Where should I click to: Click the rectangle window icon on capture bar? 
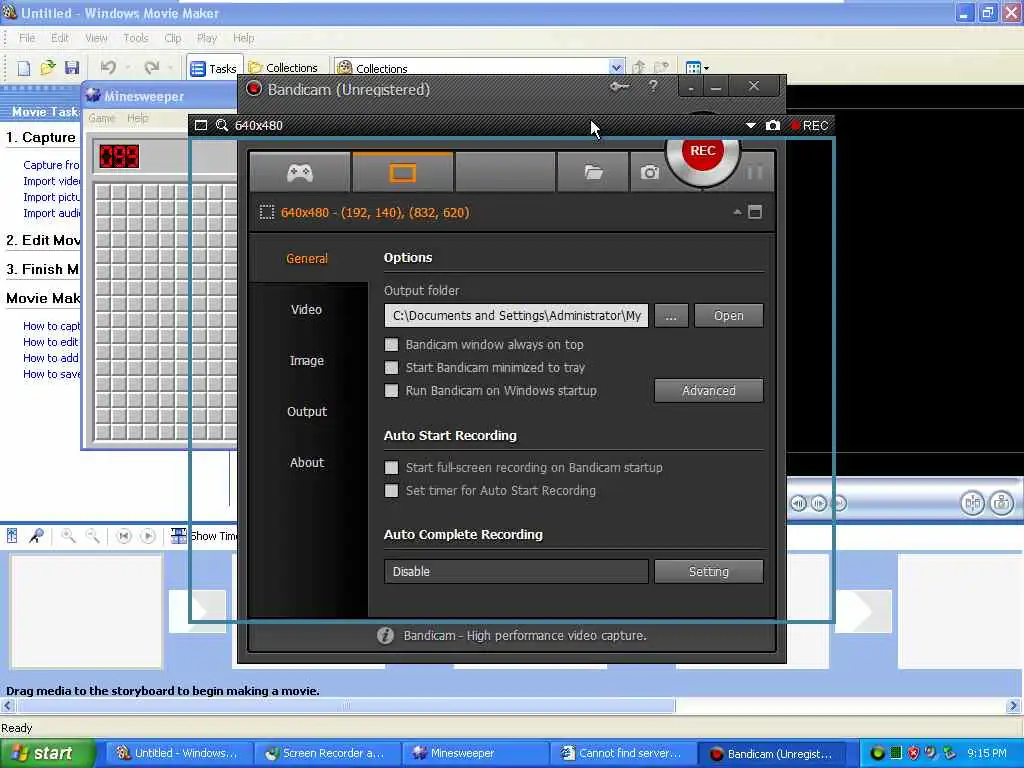pos(201,125)
